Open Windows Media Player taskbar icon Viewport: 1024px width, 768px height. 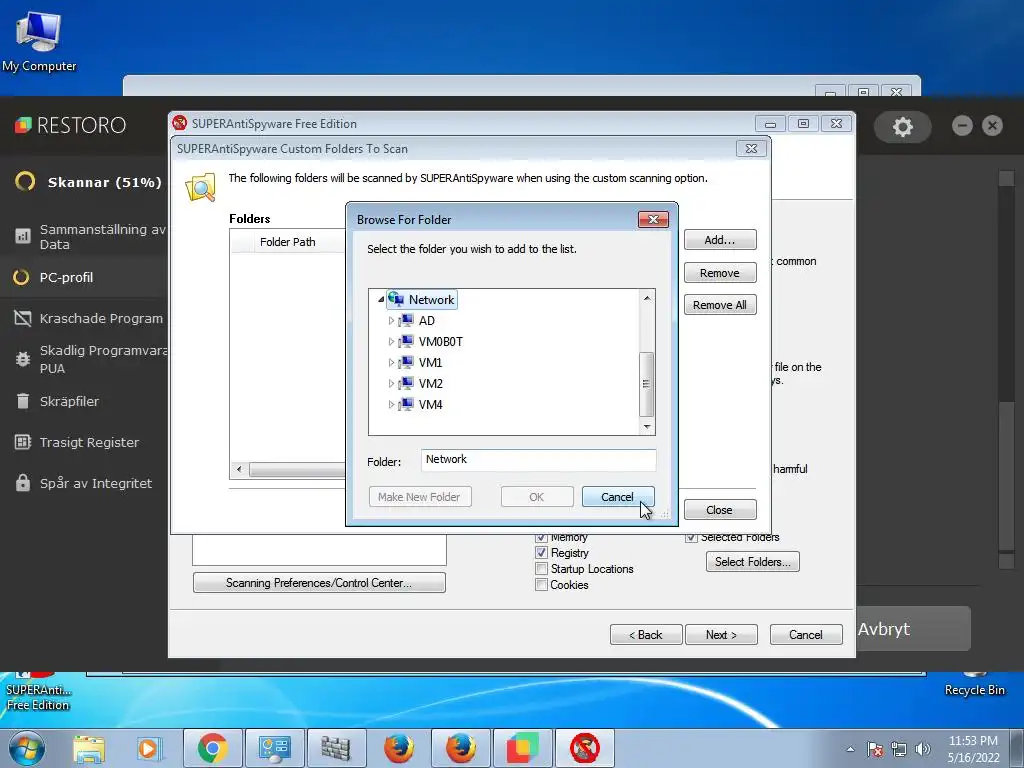coord(150,748)
